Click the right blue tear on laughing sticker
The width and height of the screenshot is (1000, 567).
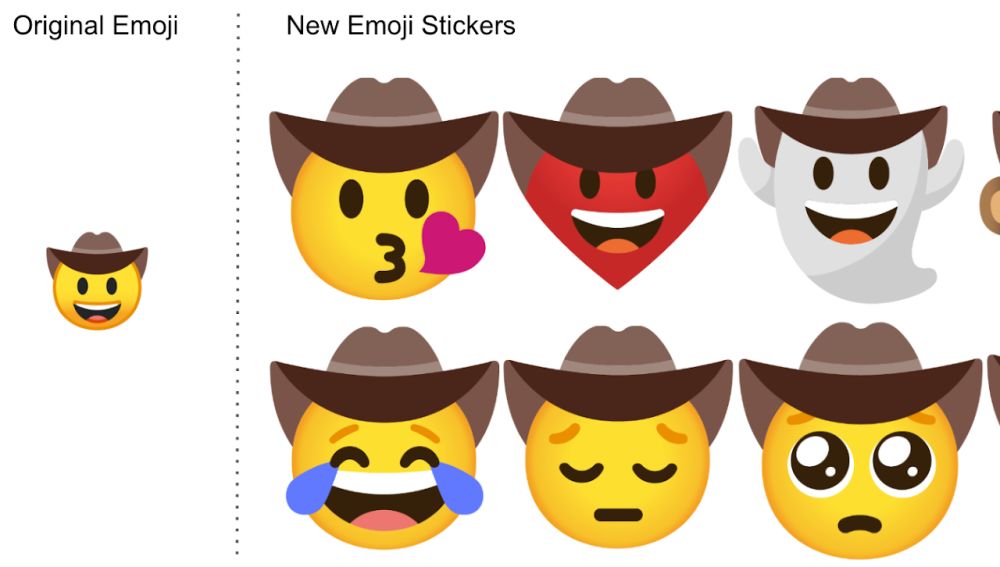[457, 489]
